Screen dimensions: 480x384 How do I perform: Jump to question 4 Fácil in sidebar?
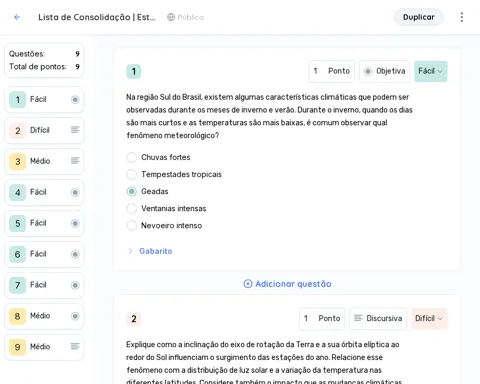44,192
